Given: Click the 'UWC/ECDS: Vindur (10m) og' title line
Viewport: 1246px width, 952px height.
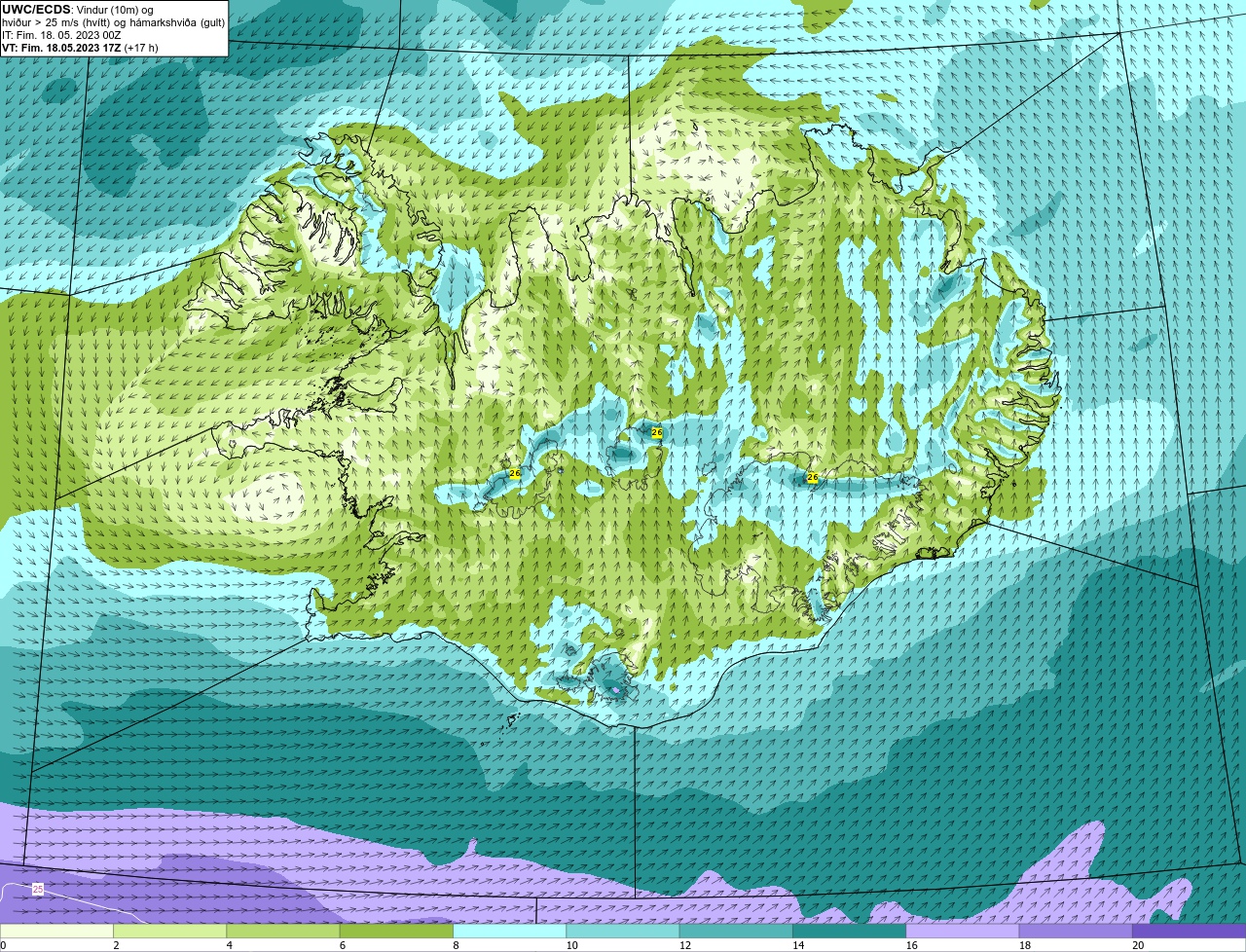Looking at the screenshot, I should point(78,10).
